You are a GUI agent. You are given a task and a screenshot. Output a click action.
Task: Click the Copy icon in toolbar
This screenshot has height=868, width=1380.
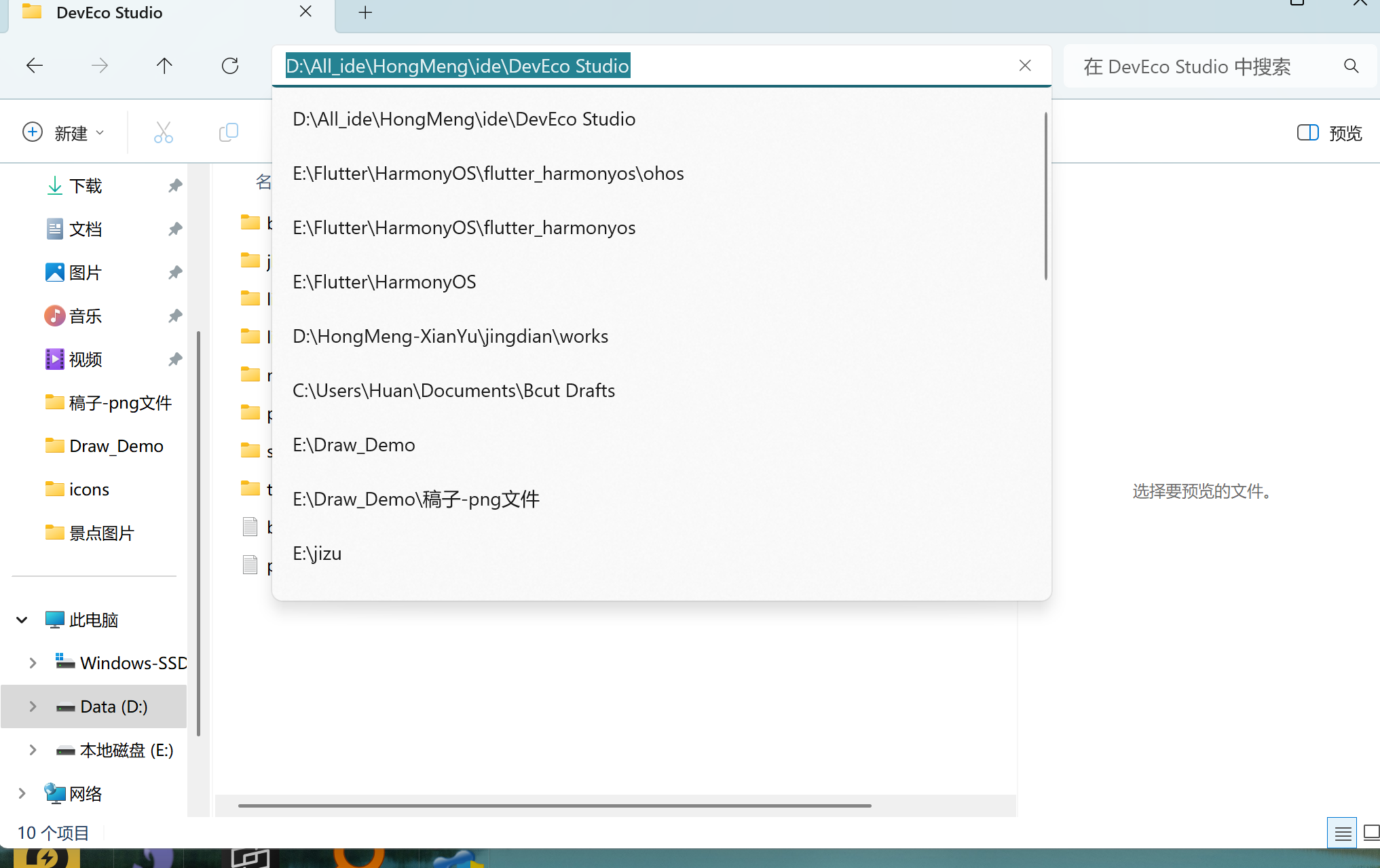229,132
